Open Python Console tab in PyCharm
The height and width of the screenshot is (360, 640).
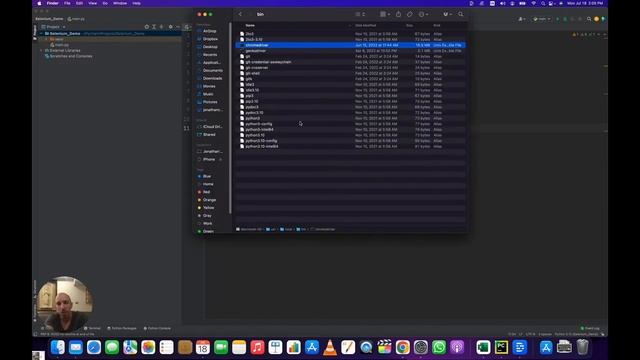click(x=157, y=328)
